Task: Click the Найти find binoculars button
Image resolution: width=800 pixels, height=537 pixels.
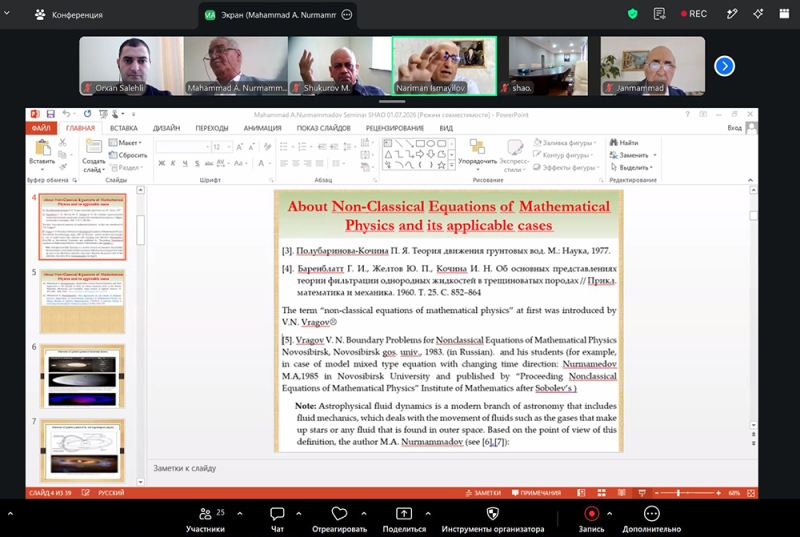Action: (624, 143)
